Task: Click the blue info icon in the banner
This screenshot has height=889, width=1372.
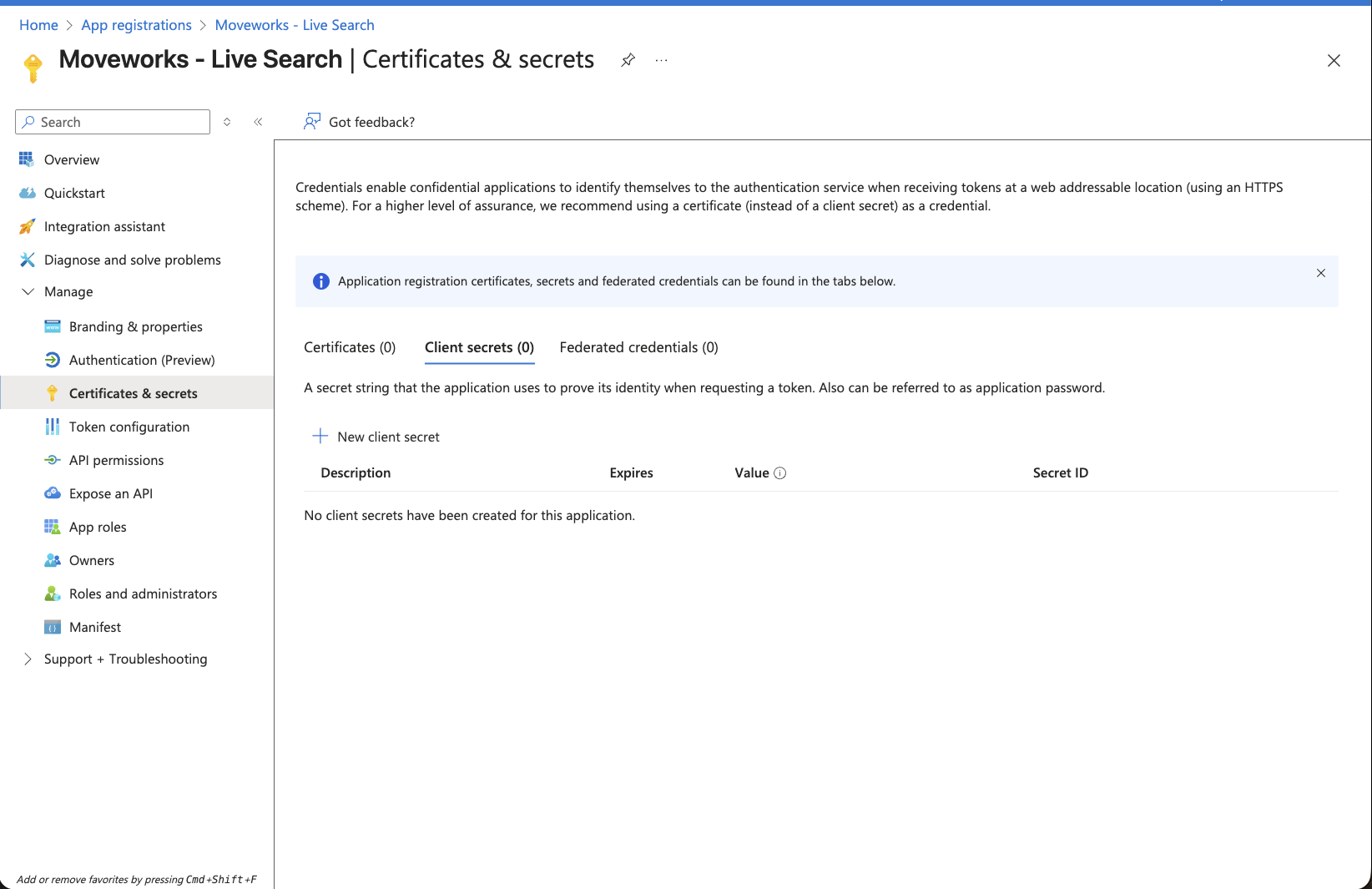Action: (321, 281)
